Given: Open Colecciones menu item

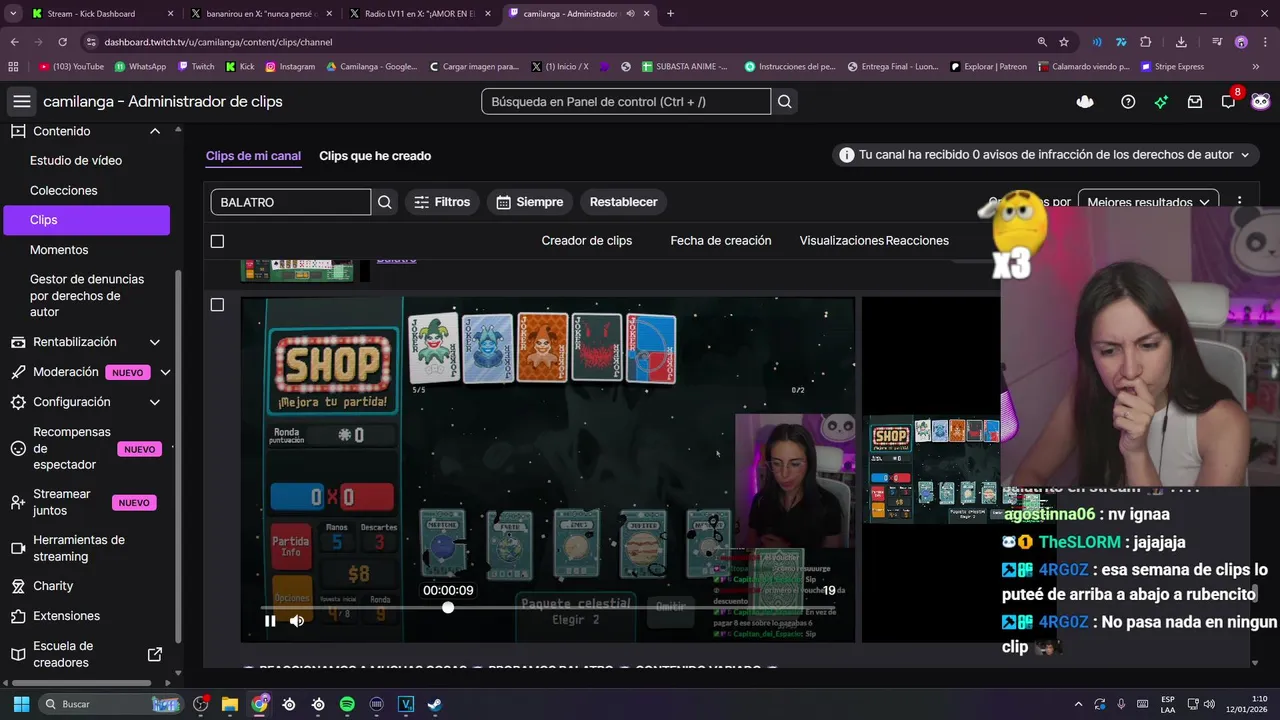Looking at the screenshot, I should [x=64, y=190].
